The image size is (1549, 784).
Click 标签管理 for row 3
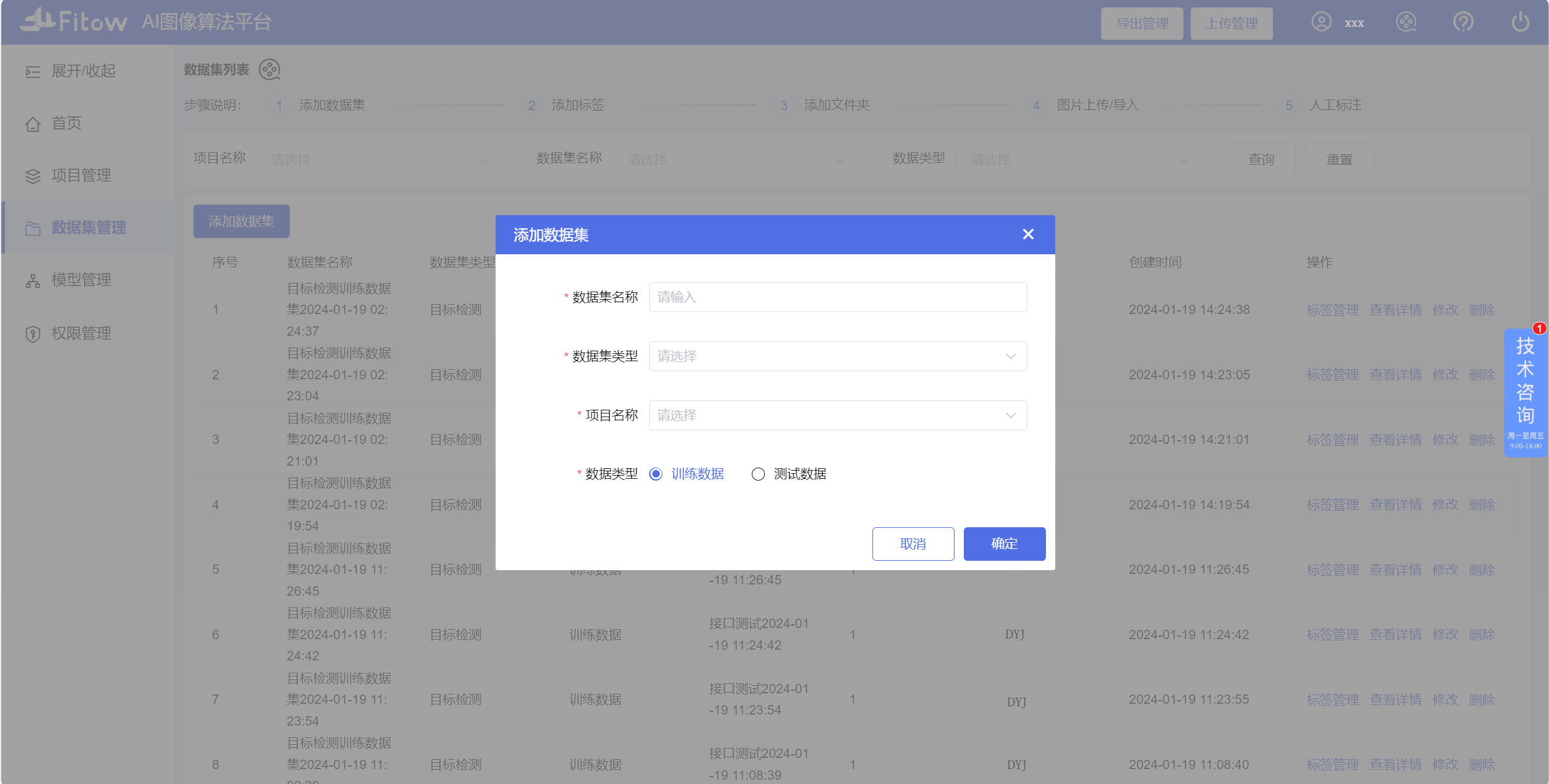[x=1333, y=440]
